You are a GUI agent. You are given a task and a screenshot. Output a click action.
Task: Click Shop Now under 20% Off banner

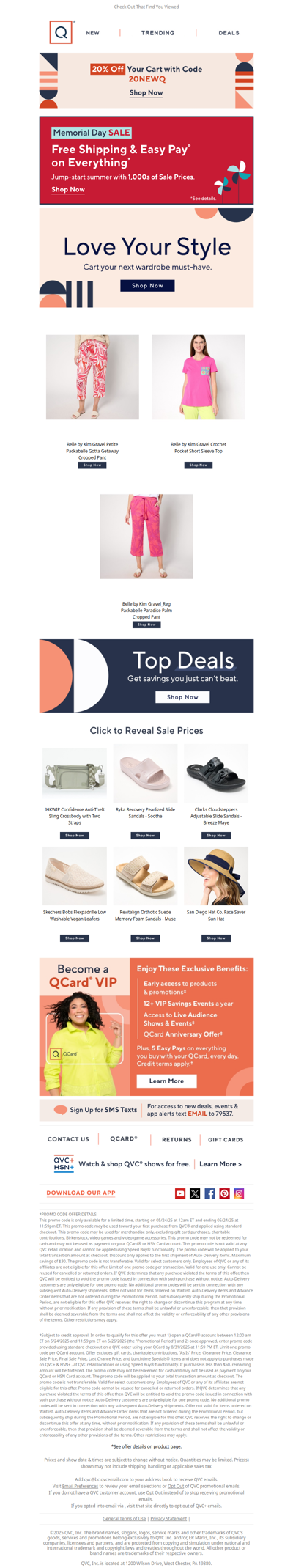pyautogui.click(x=146, y=93)
